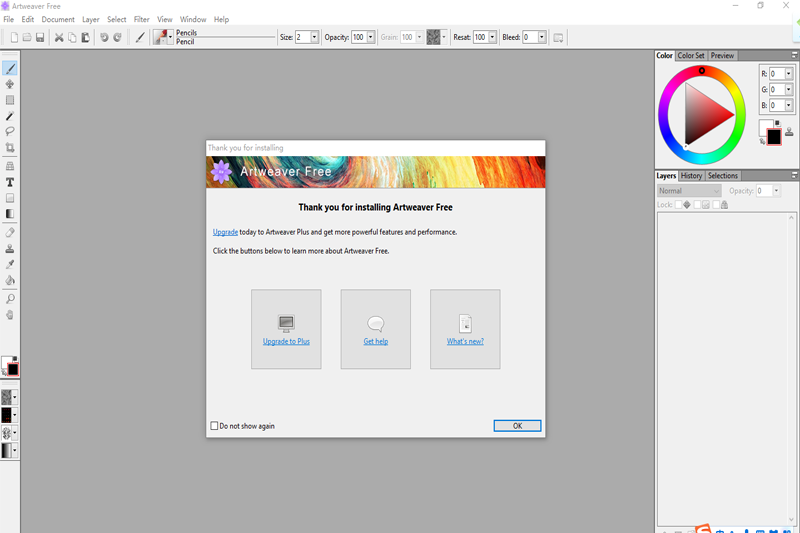Viewport: 800px width, 533px height.
Task: Click the Upgrade hyperlink in the dialog text
Action: 225,232
